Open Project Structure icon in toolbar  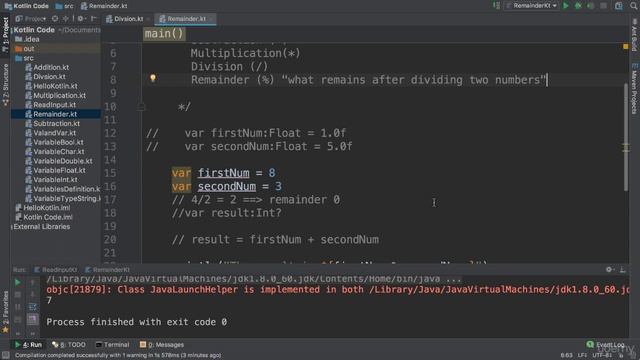tap(619, 6)
